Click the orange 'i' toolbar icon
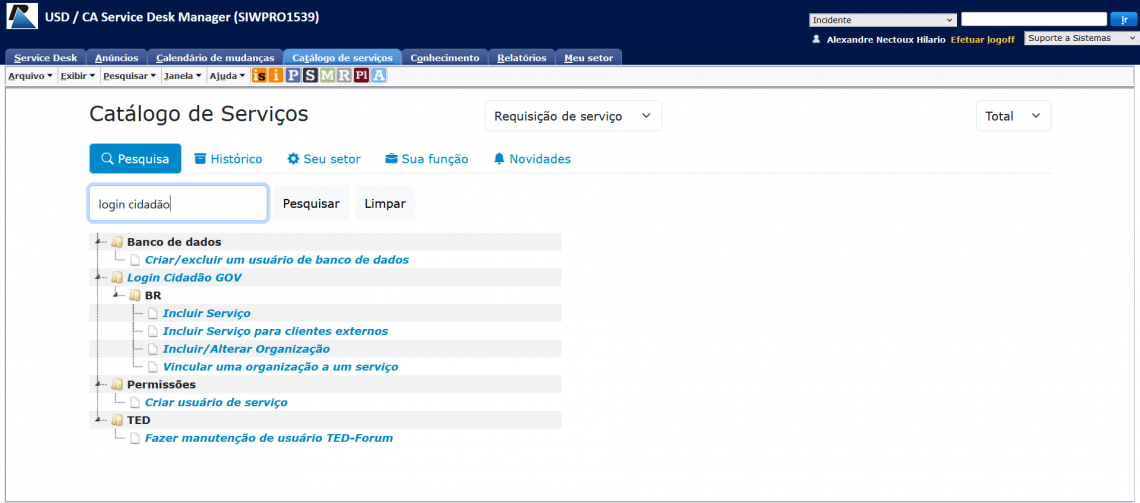The height and width of the screenshot is (503, 1140). pyautogui.click(x=276, y=75)
